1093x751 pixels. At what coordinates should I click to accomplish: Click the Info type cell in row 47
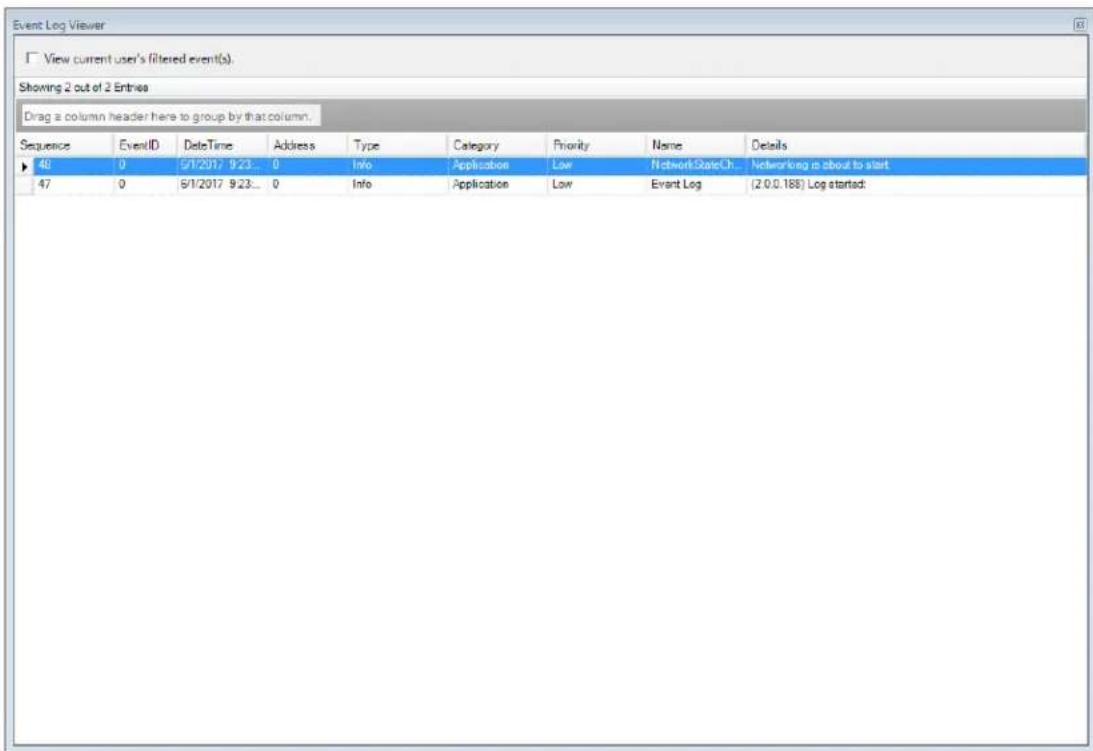(397, 185)
